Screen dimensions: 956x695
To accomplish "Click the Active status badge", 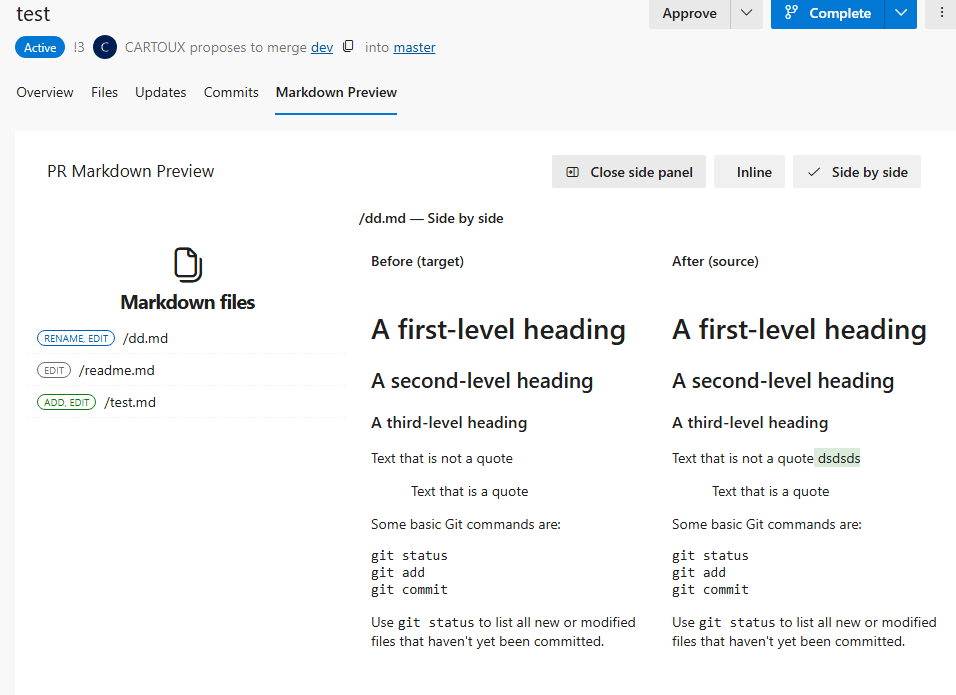I will point(40,47).
